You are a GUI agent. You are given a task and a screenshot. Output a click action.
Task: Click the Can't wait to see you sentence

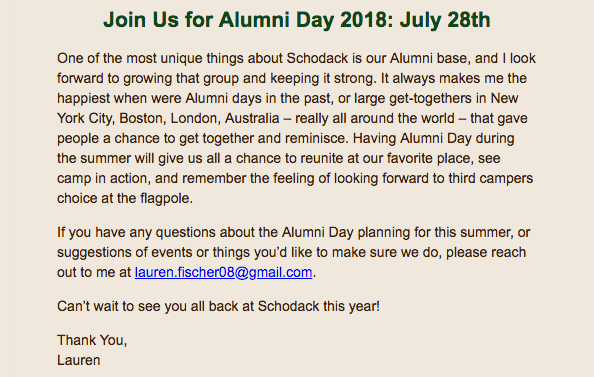[x=219, y=306]
